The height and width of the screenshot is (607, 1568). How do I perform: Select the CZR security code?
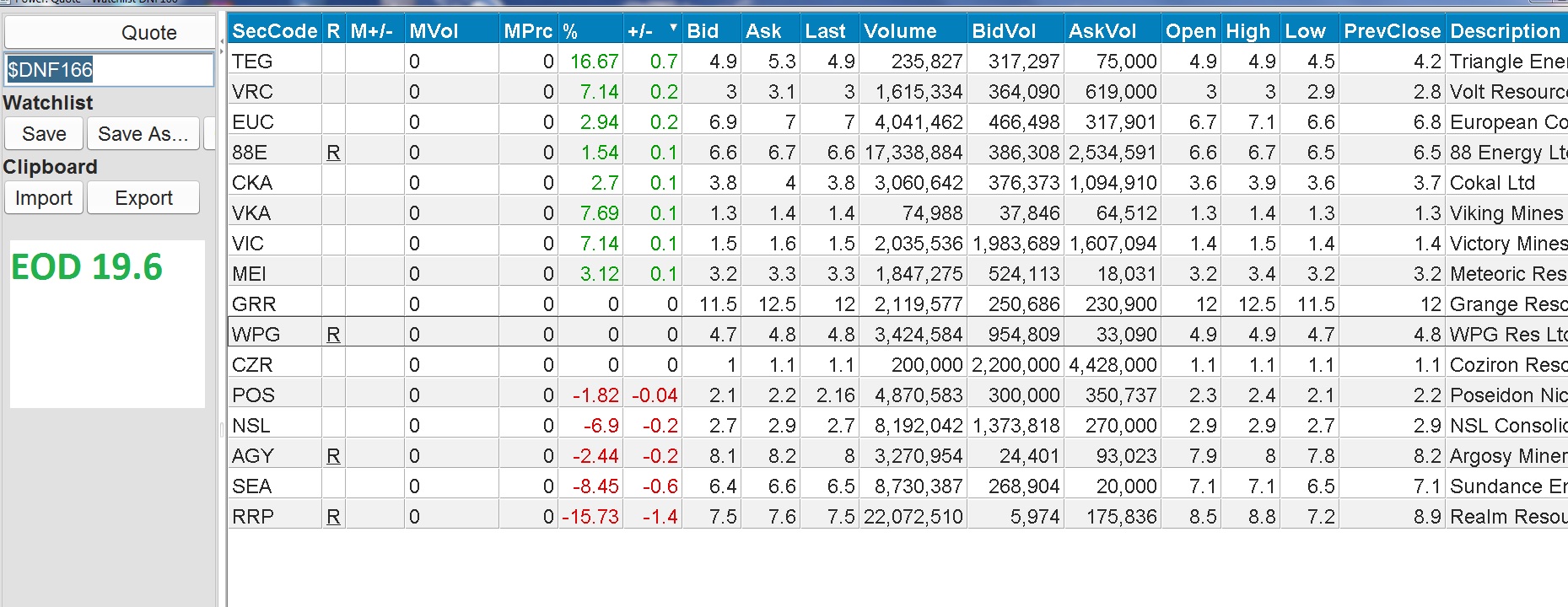[252, 365]
